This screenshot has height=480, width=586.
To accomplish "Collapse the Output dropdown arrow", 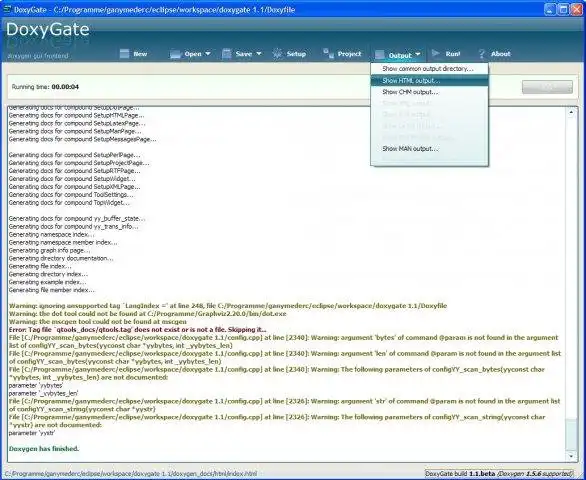I will click(418, 55).
